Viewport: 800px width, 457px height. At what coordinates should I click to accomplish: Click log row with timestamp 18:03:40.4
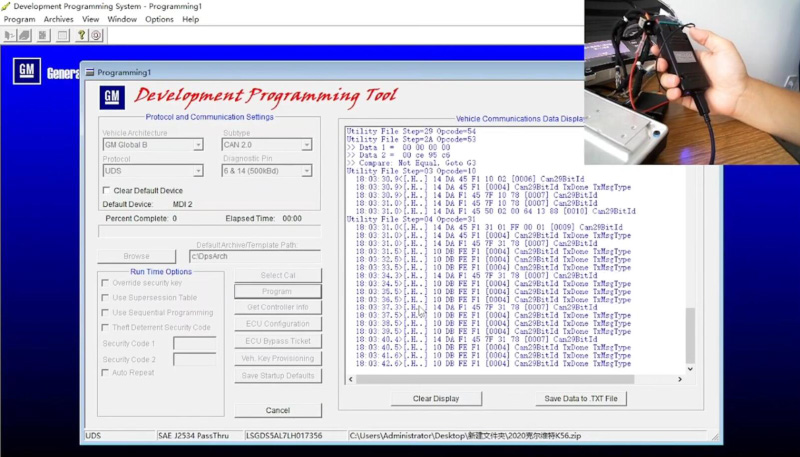[476, 339]
